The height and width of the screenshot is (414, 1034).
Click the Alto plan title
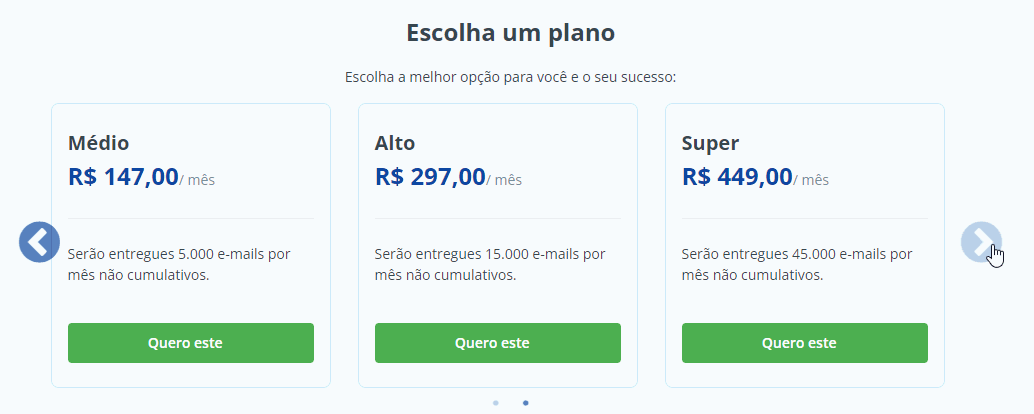tap(395, 143)
